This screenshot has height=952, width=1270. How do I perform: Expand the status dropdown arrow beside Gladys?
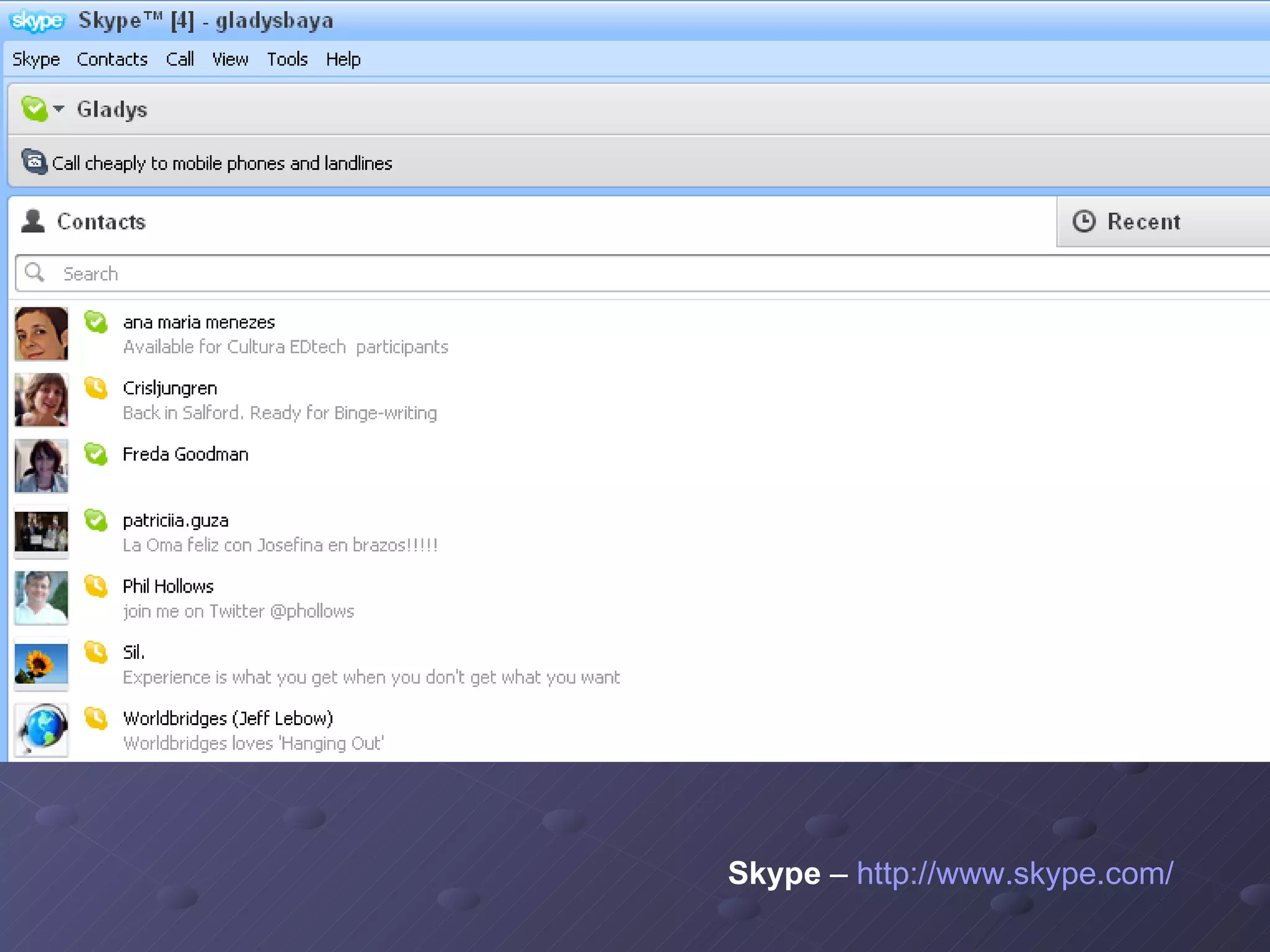point(59,108)
